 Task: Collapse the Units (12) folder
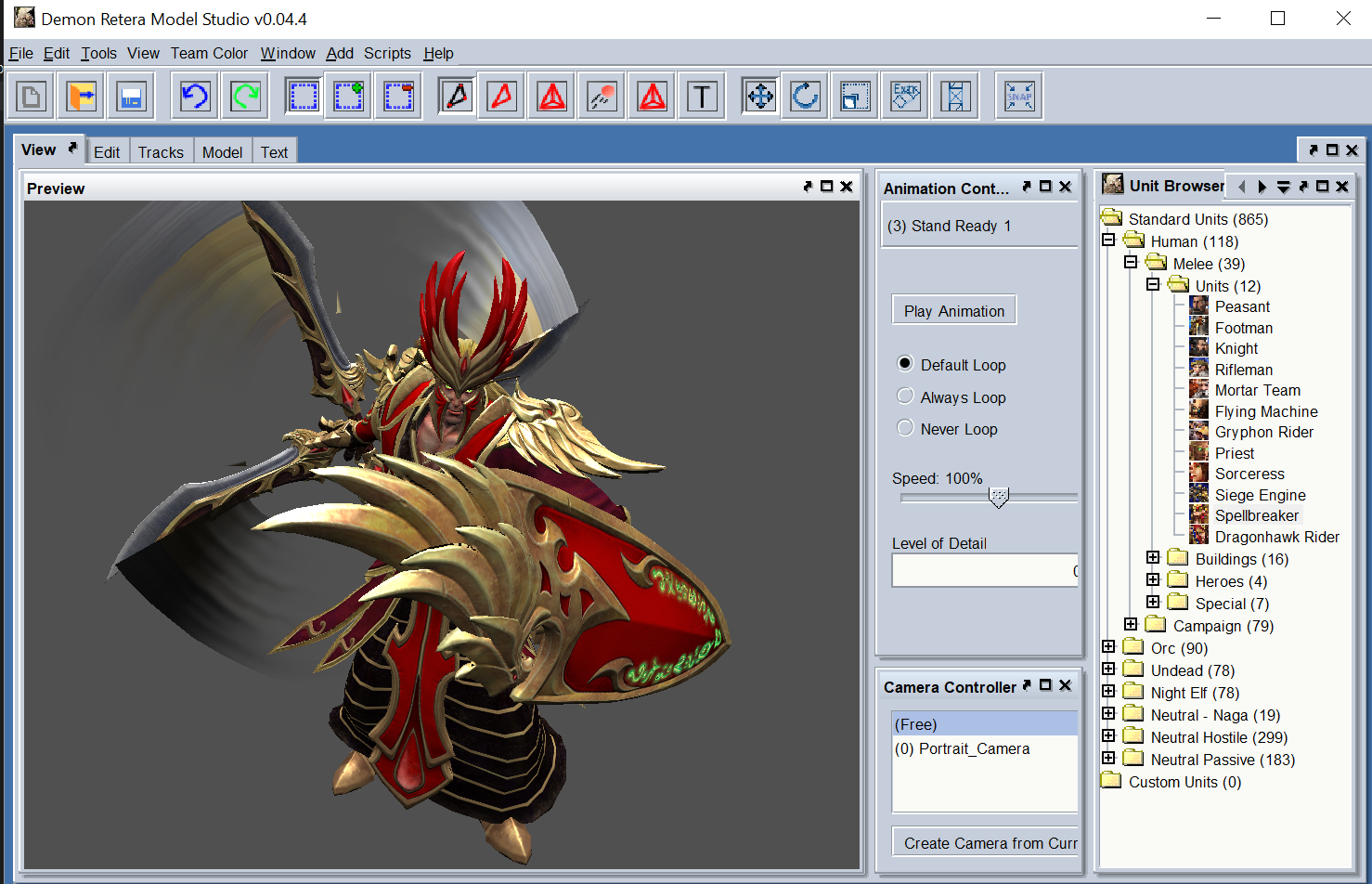[x=1153, y=284]
